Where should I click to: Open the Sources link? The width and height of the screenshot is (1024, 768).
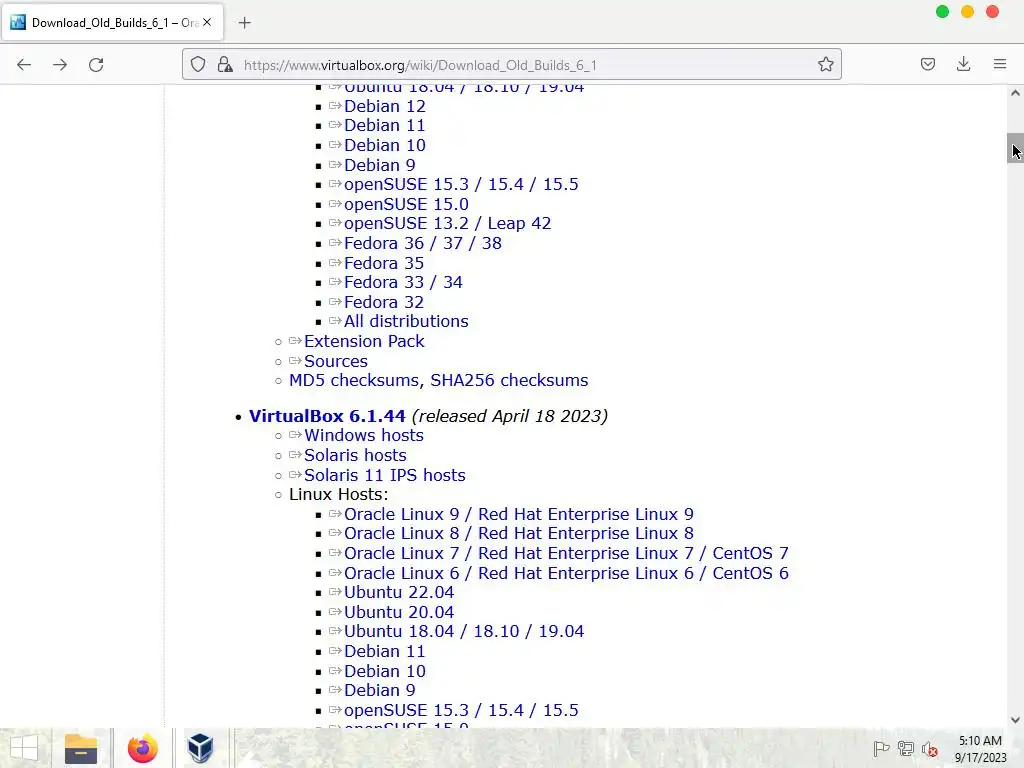pos(336,361)
